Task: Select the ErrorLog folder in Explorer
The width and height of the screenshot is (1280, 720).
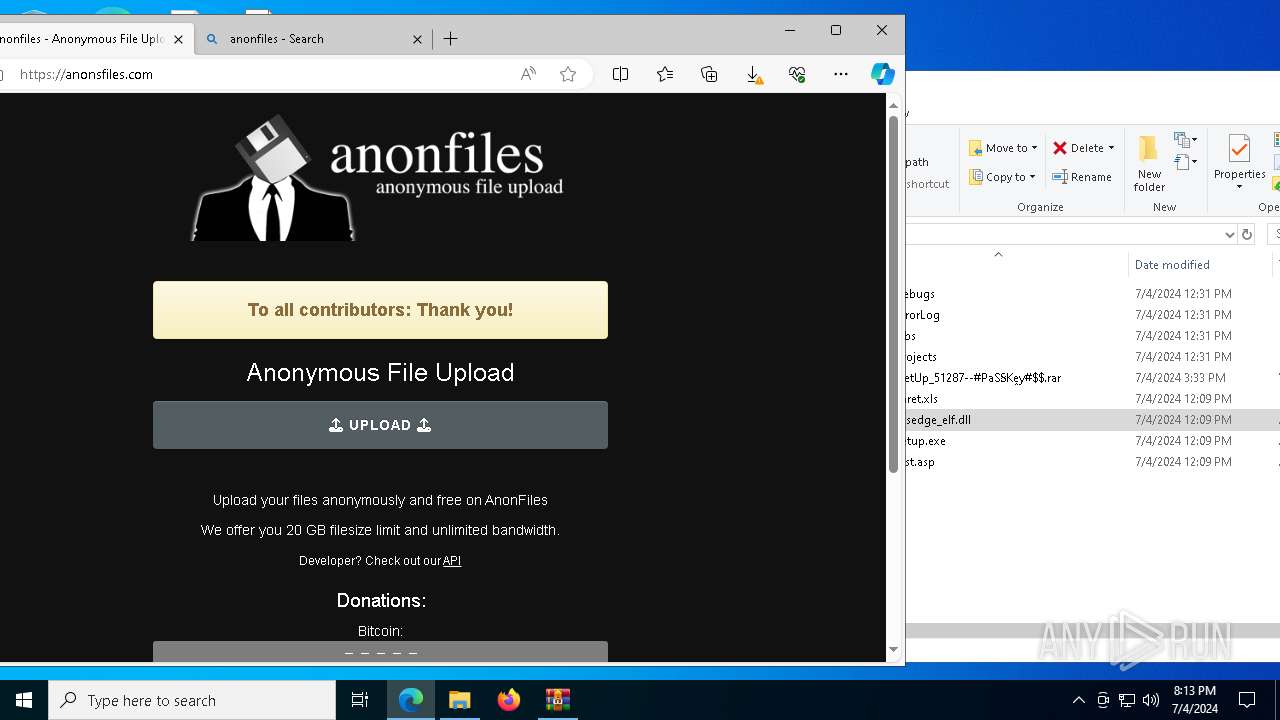Action: (x=1092, y=315)
